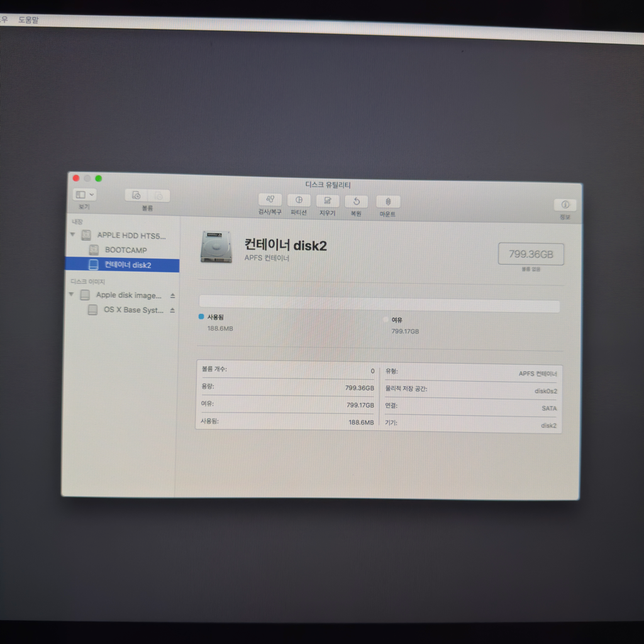Viewport: 644px width, 644px height.
Task: Show disk info with 정보 button
Action: click(565, 205)
